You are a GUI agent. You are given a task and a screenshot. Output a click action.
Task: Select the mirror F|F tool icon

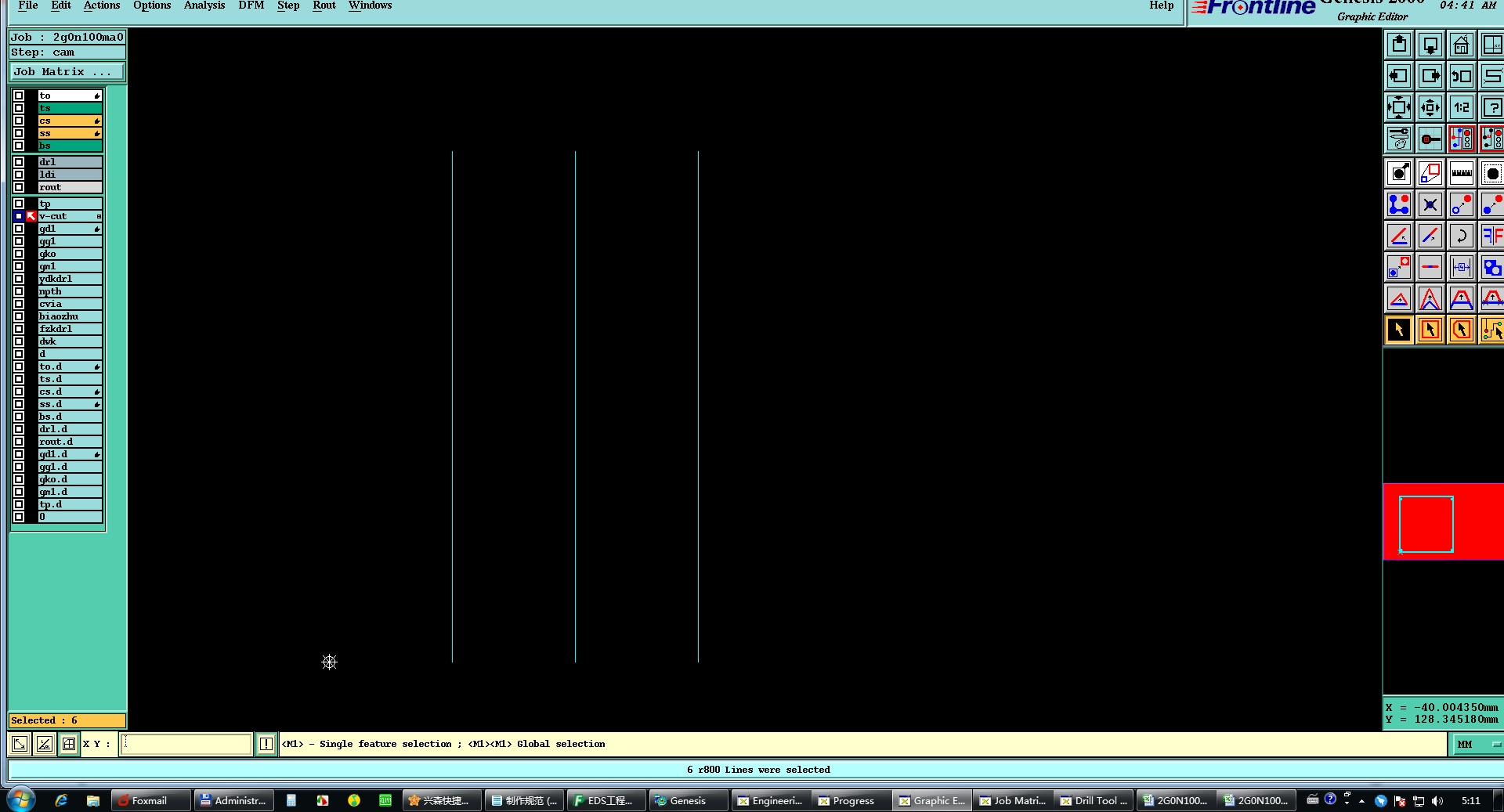click(1492, 236)
